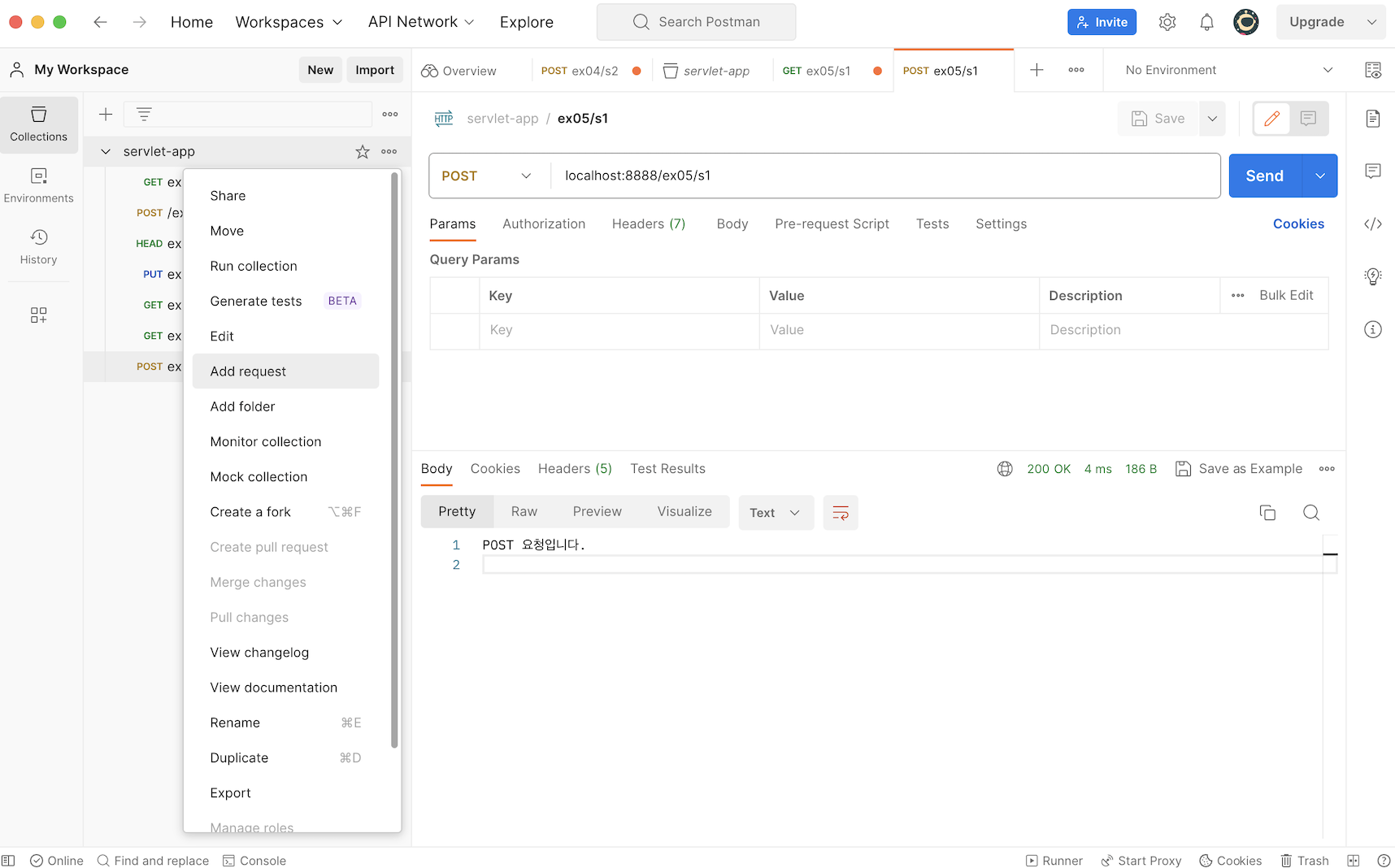Screen dimensions: 1395x868
Task: Open the code snippet icon
Action: click(x=1373, y=224)
